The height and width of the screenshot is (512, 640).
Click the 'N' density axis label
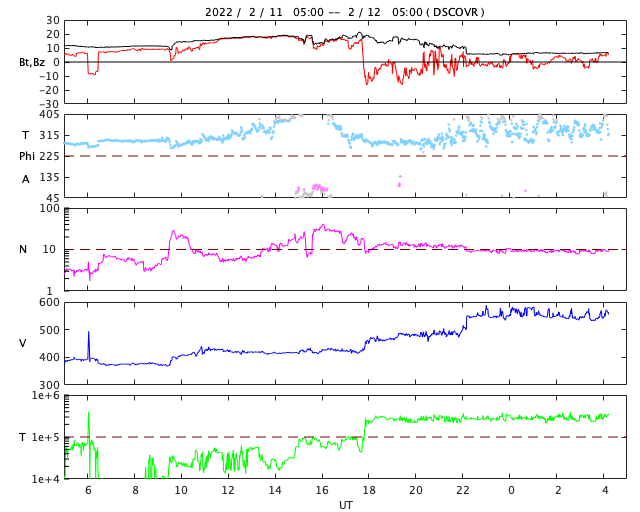click(23, 249)
